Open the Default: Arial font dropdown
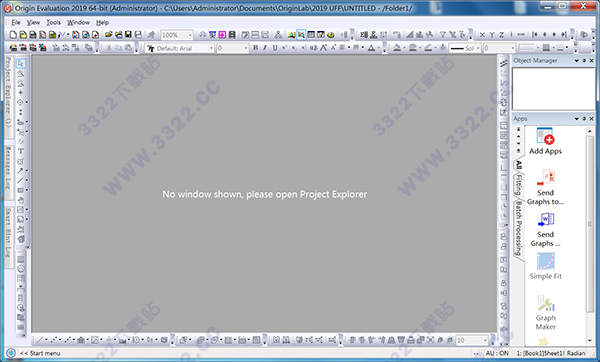 click(x=210, y=48)
